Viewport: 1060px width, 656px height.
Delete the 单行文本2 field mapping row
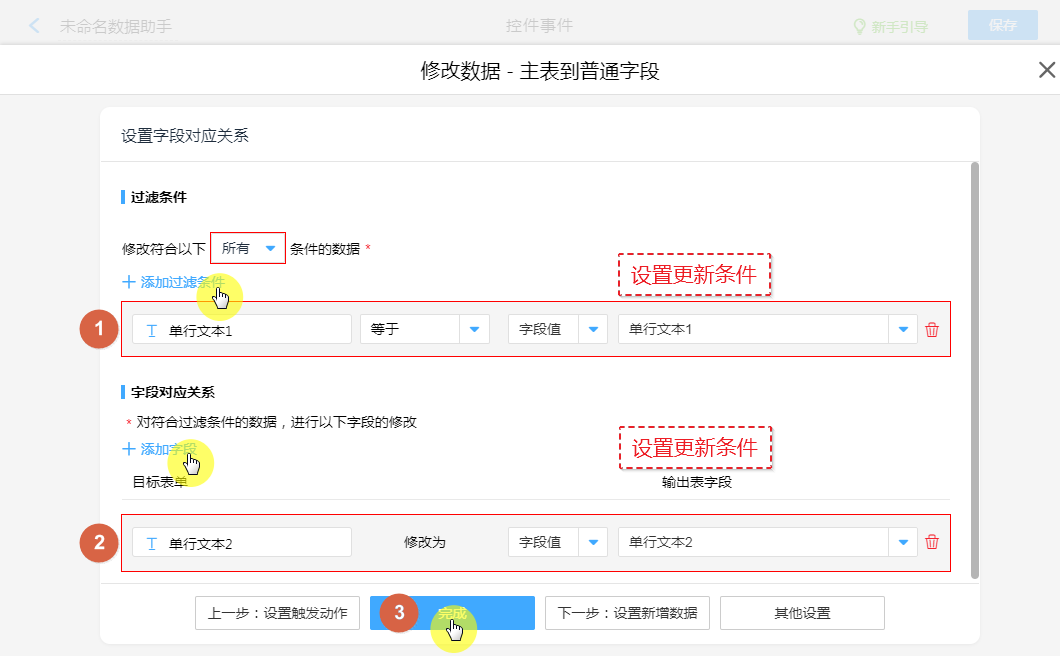[x=932, y=542]
